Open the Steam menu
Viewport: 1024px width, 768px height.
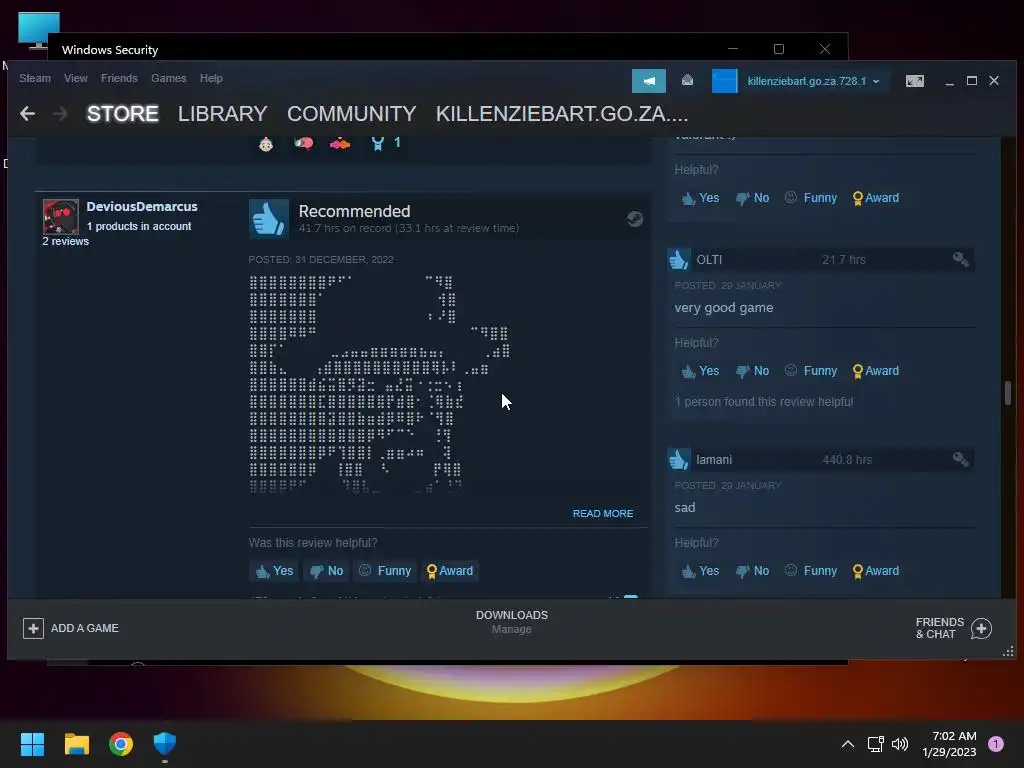(35, 78)
